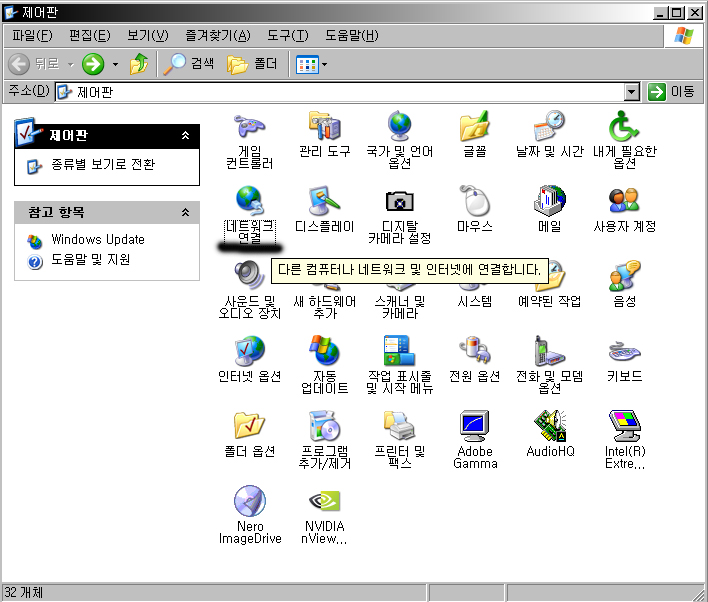Viewport: 708px width, 602px height.
Task: Open the 게임 컨트롤러 icon
Action: 249,126
